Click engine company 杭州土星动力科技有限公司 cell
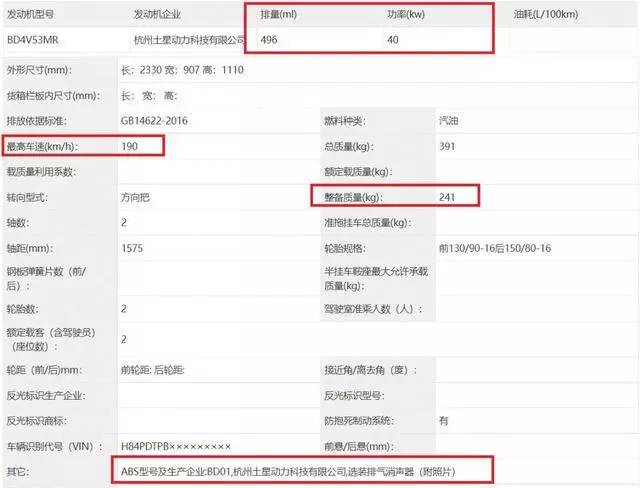 coord(189,40)
